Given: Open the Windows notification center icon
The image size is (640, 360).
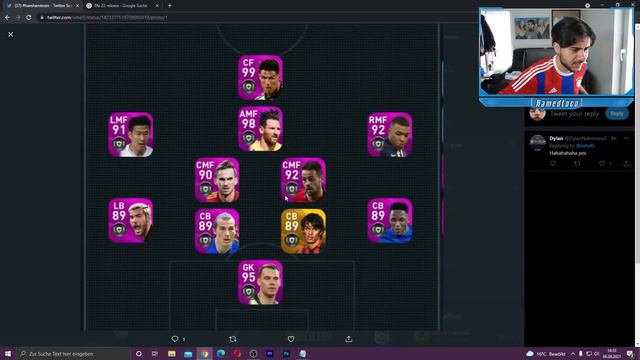Looking at the screenshot, I should (631, 353).
